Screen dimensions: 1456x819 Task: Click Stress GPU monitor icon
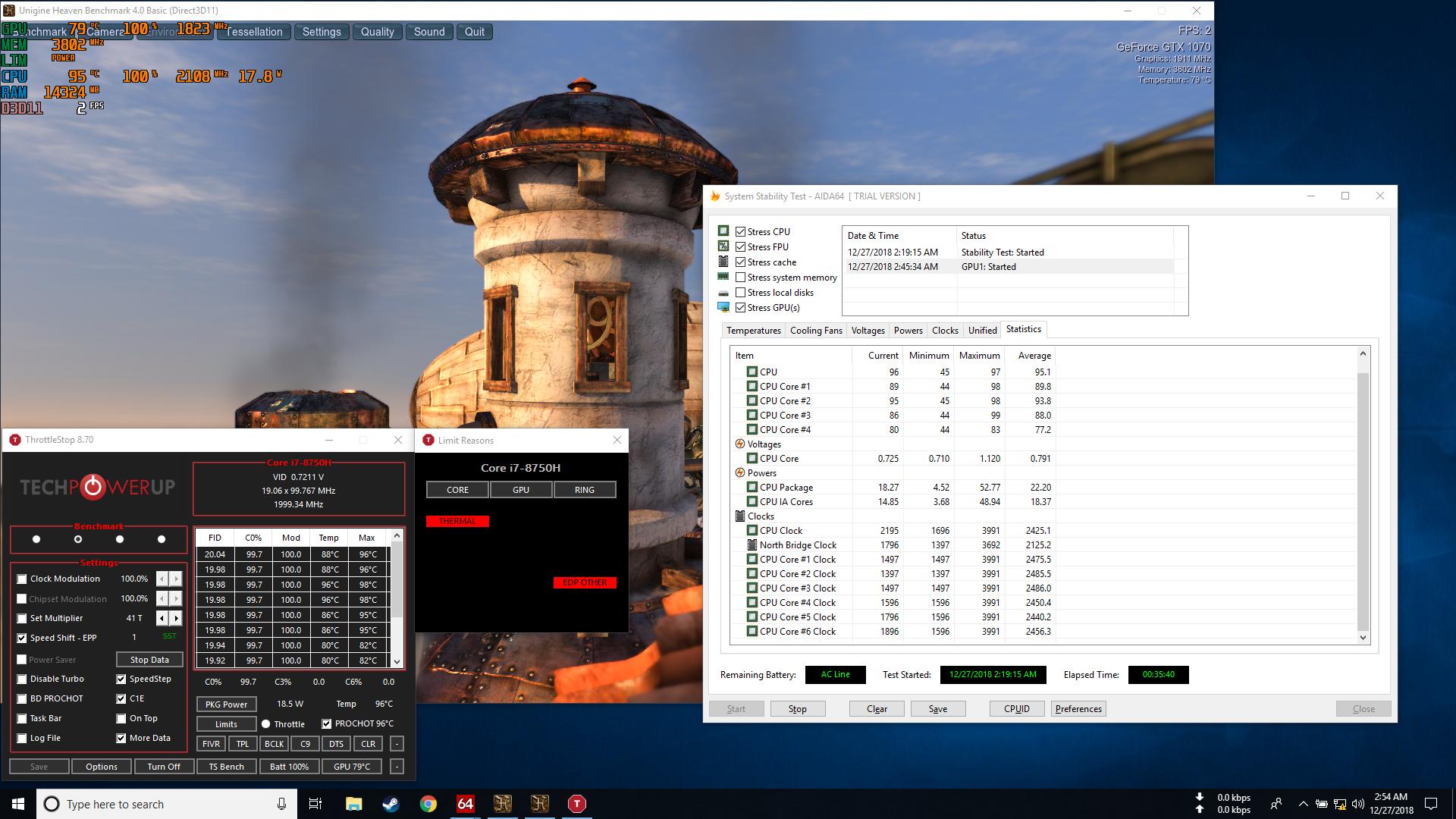click(x=723, y=307)
